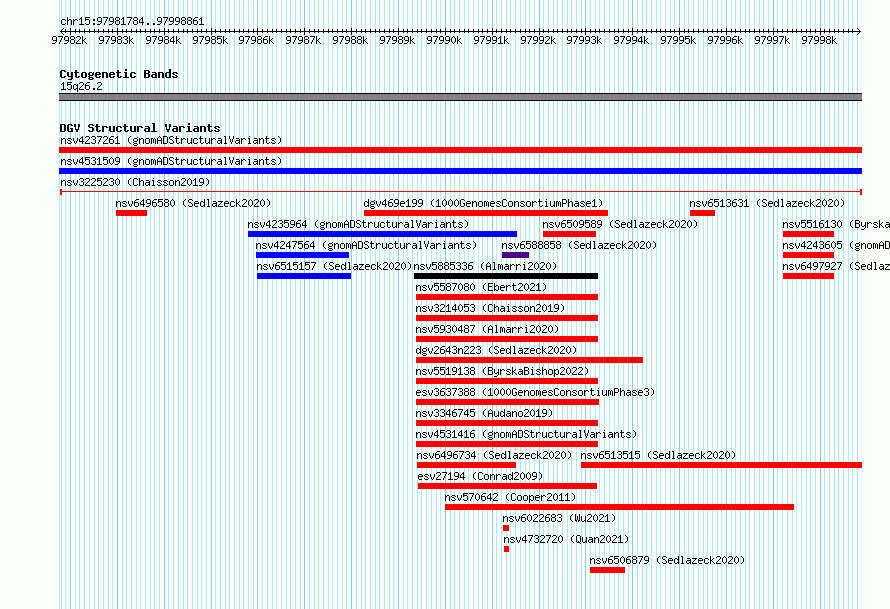Click the nsv4247564 gnomAD label
The width and height of the screenshot is (890, 609).
(x=366, y=245)
